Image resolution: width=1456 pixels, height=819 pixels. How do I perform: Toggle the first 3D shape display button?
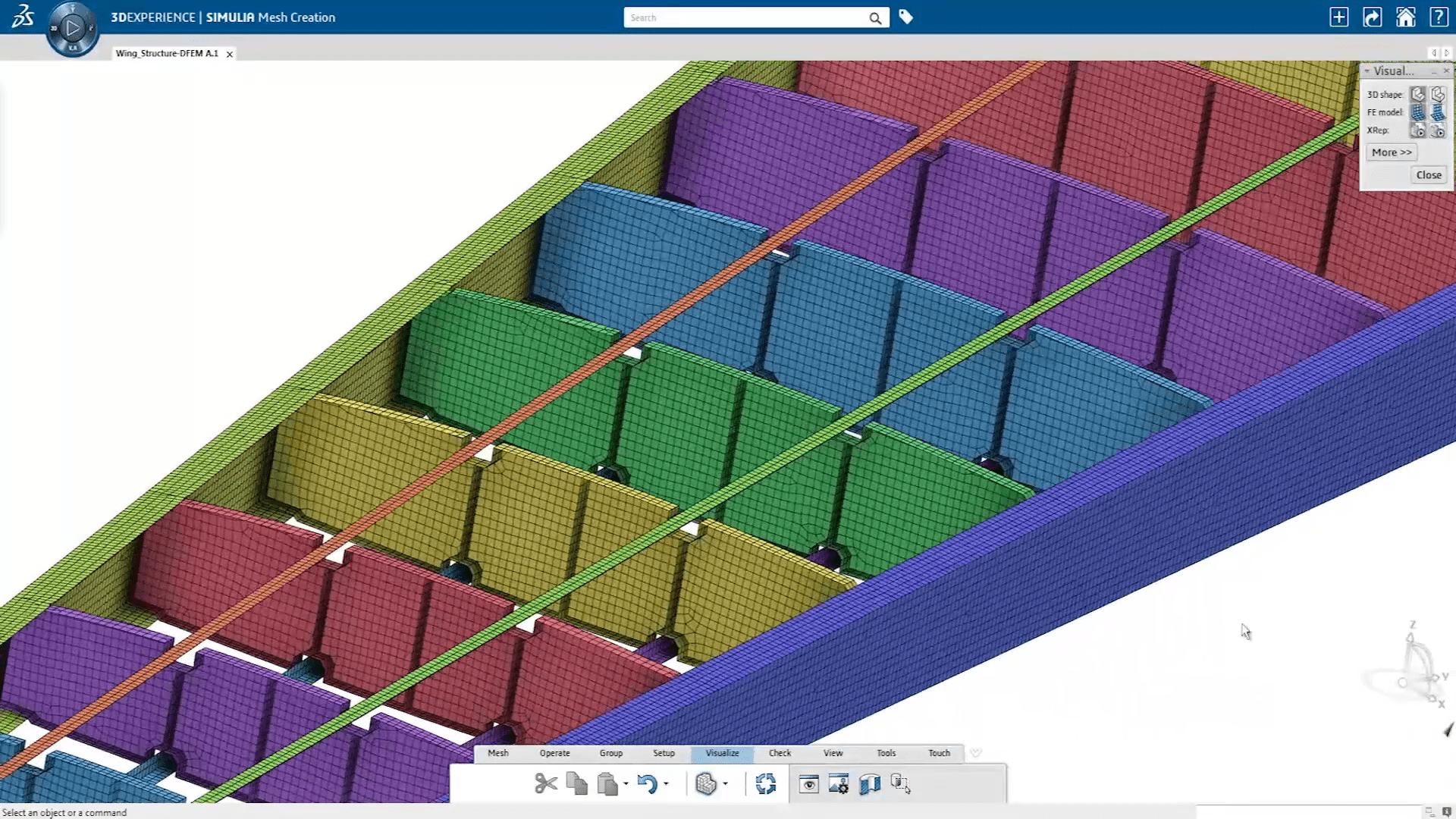[x=1417, y=94]
